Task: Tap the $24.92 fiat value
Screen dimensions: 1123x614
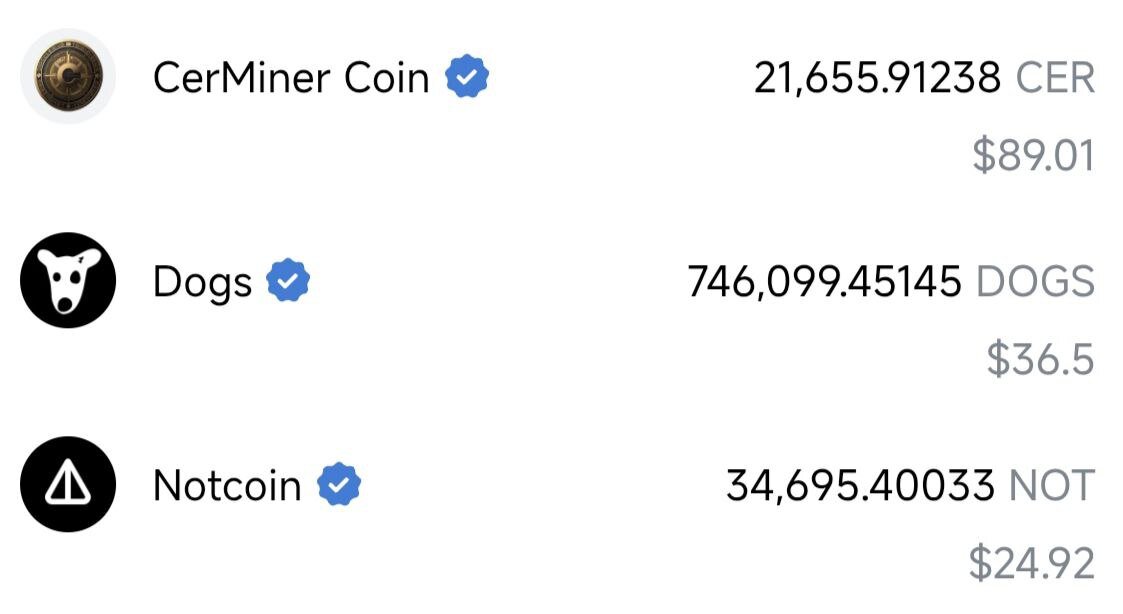Action: click(1031, 564)
